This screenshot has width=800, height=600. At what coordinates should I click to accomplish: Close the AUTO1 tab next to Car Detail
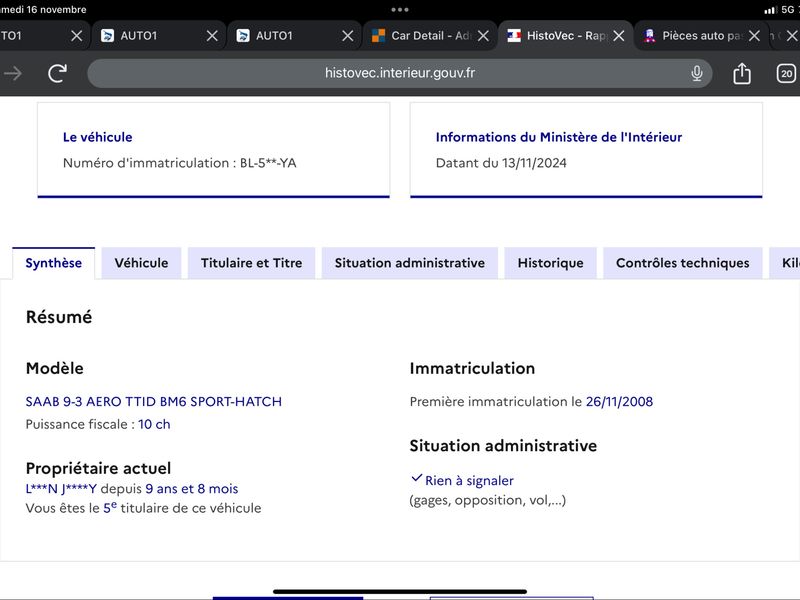[347, 36]
